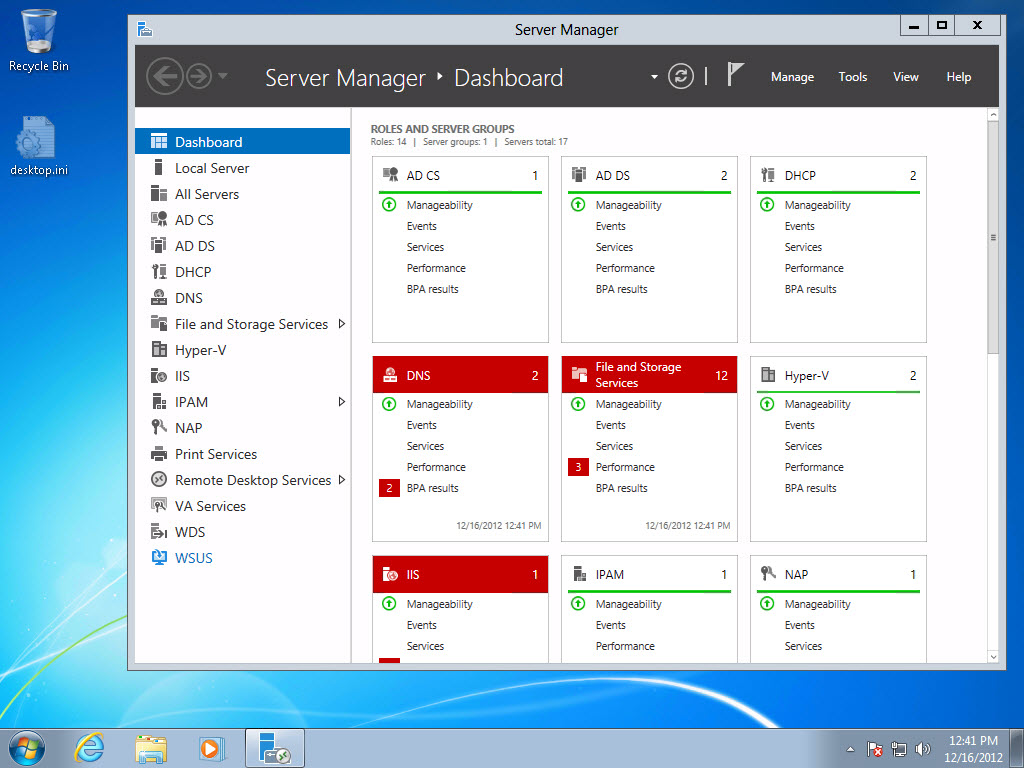Open the Manage menu
1024x768 pixels.
click(792, 76)
